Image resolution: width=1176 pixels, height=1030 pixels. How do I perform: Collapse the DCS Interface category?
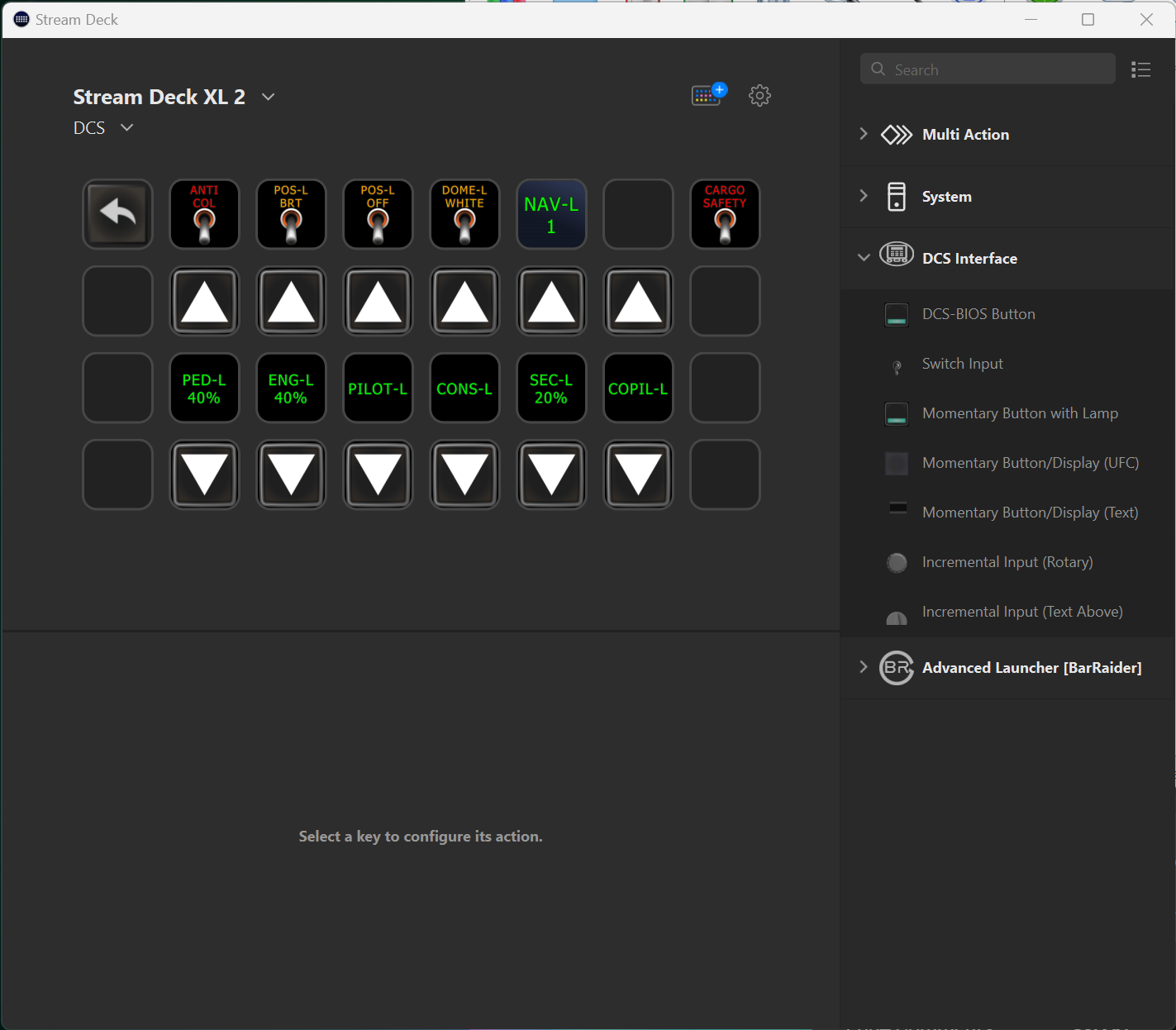coord(864,258)
